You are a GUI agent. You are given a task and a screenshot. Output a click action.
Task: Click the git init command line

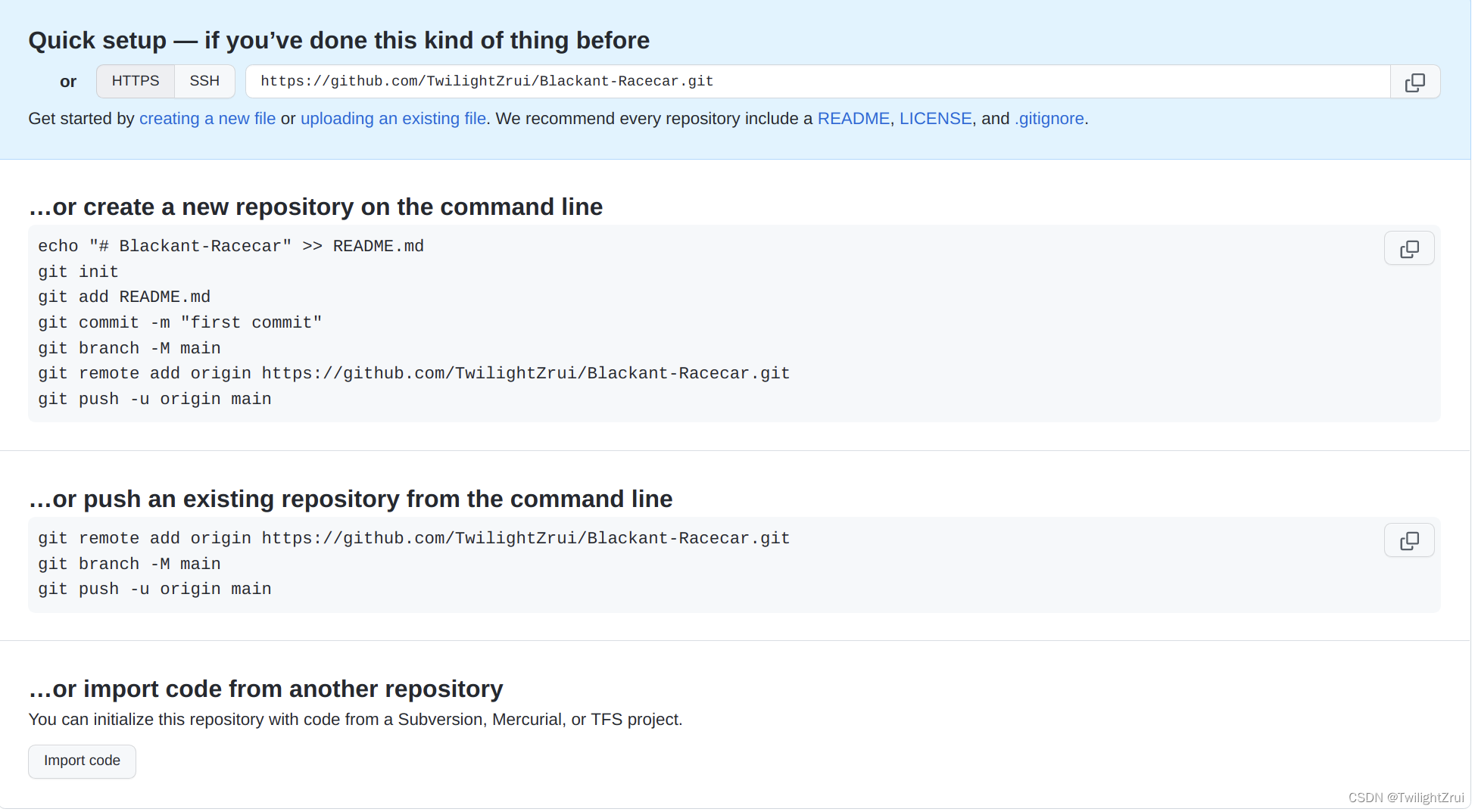tap(79, 272)
